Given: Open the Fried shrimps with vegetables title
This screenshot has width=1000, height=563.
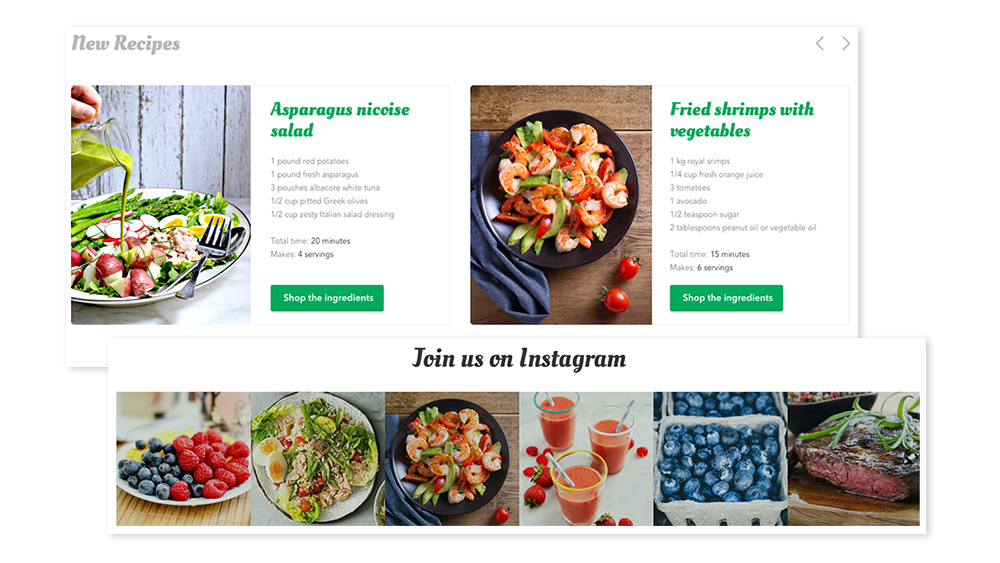Looking at the screenshot, I should [x=742, y=119].
